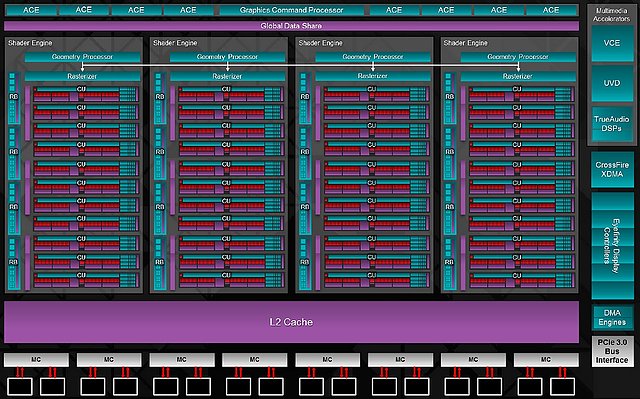Viewport: 640px width, 399px height.
Task: Click the L2 Cache block
Action: (291, 322)
